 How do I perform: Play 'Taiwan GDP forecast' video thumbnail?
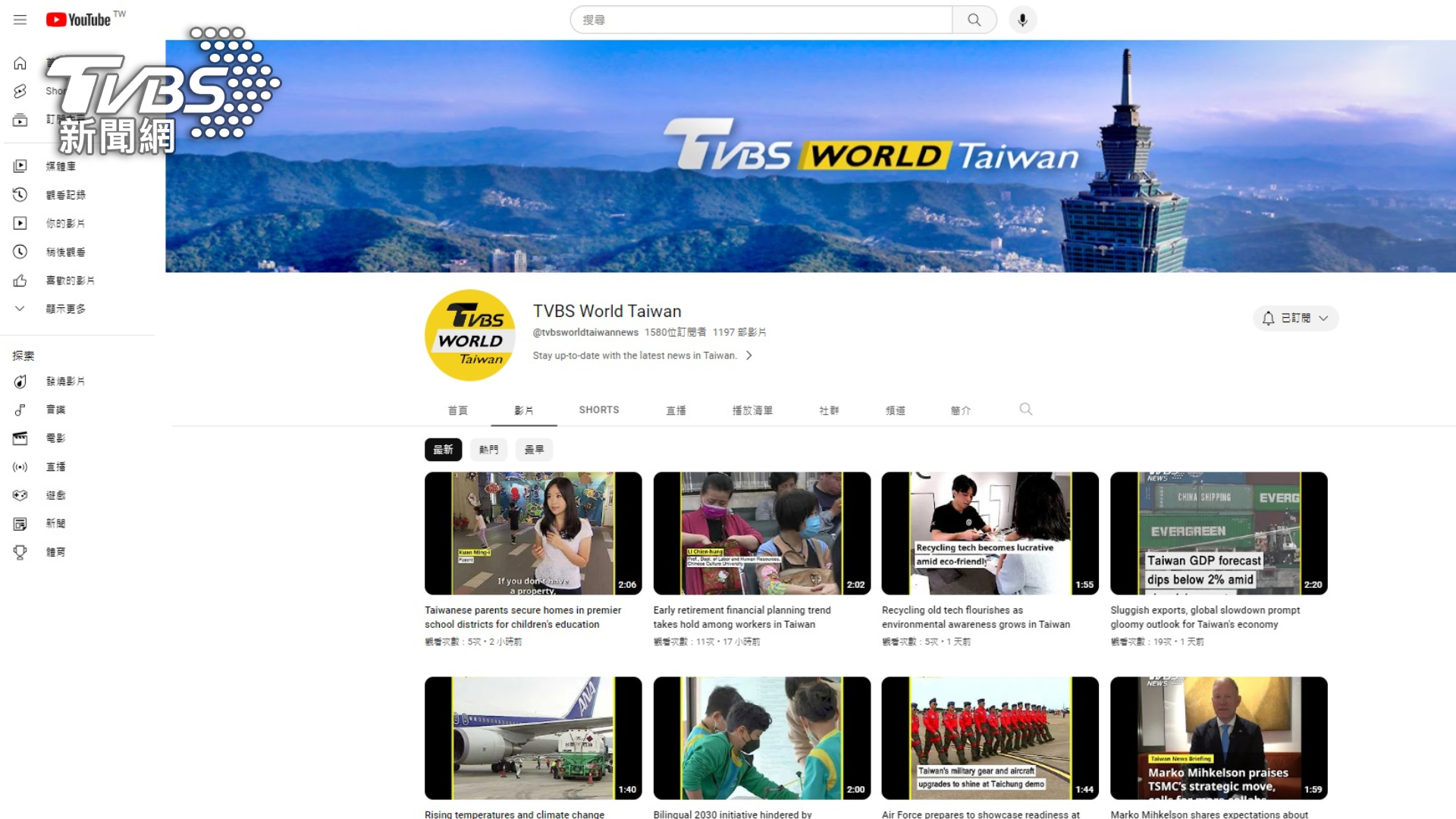point(1219,533)
